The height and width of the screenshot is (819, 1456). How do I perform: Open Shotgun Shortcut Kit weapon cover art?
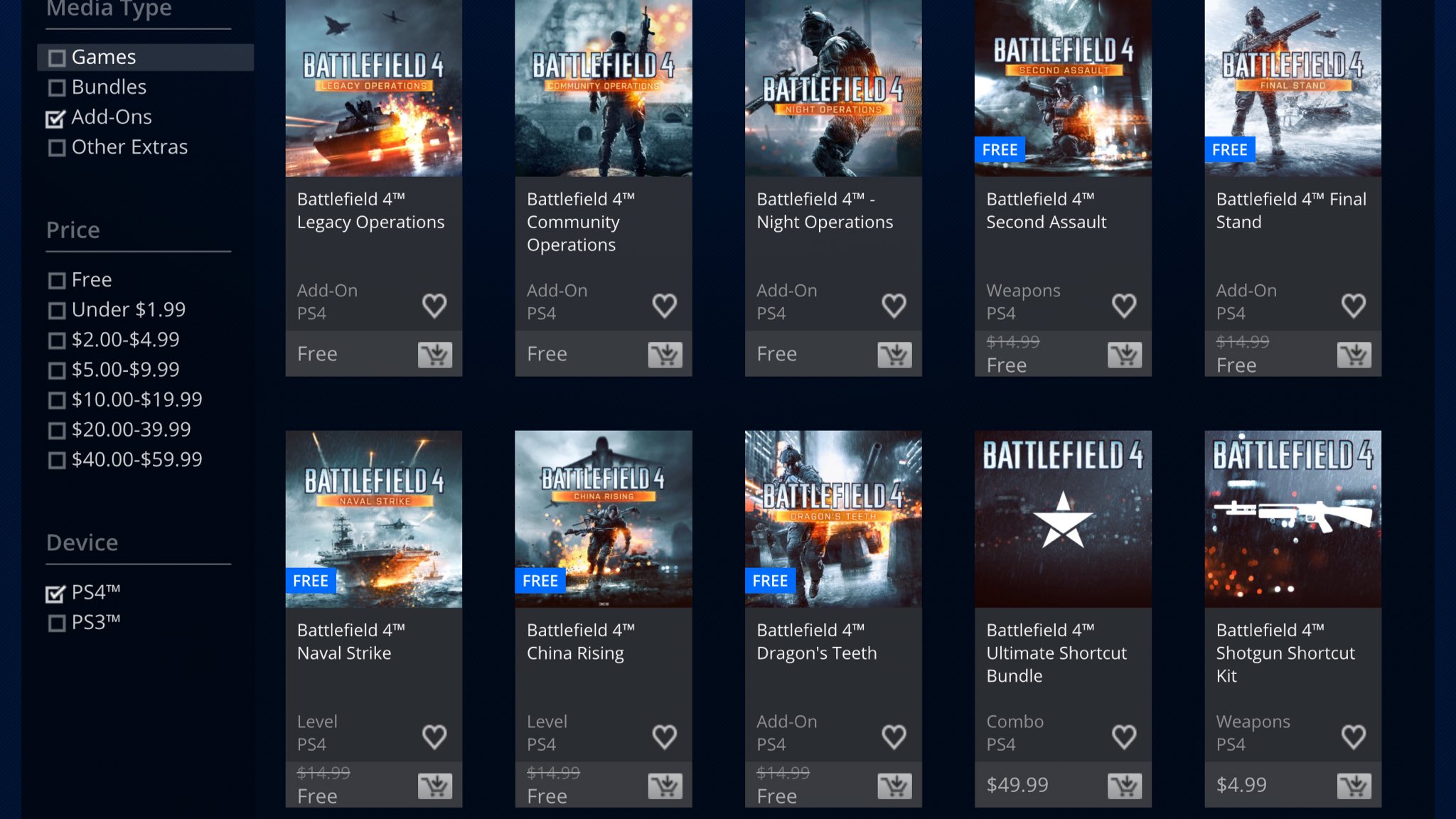(1293, 519)
